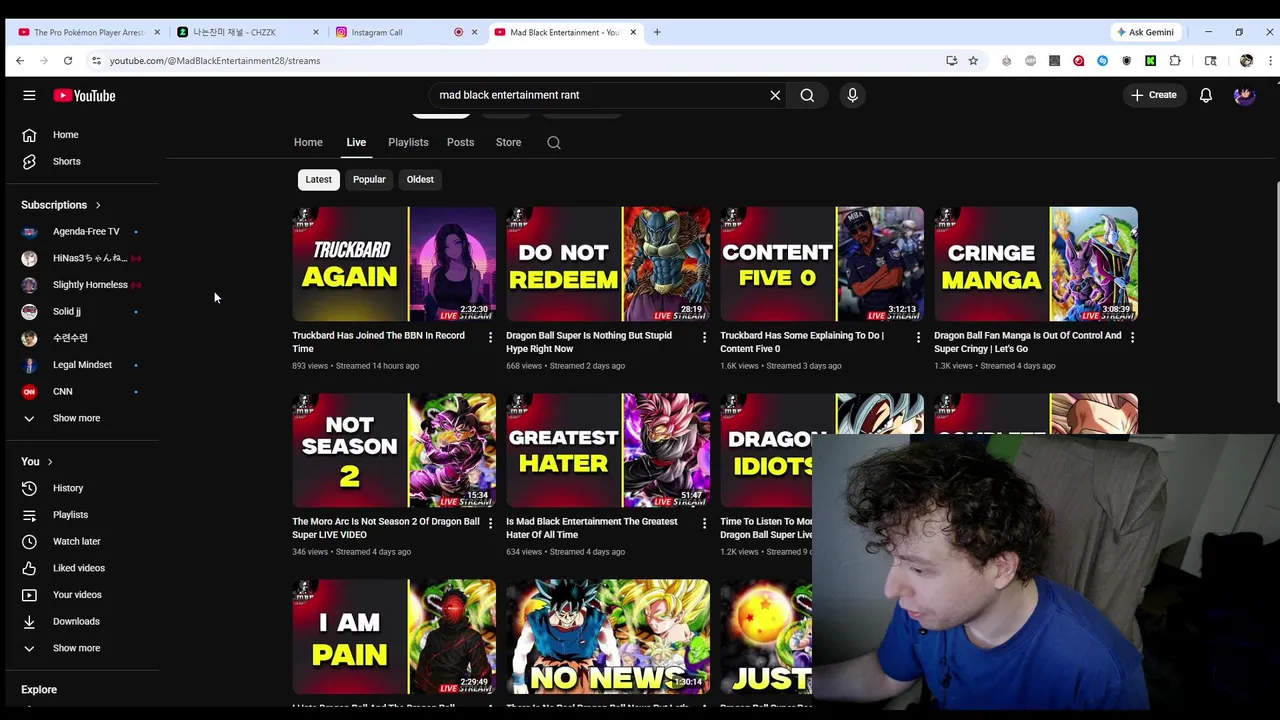Viewport: 1280px width, 720px height.
Task: Open the notifications bell
Action: (x=1206, y=95)
